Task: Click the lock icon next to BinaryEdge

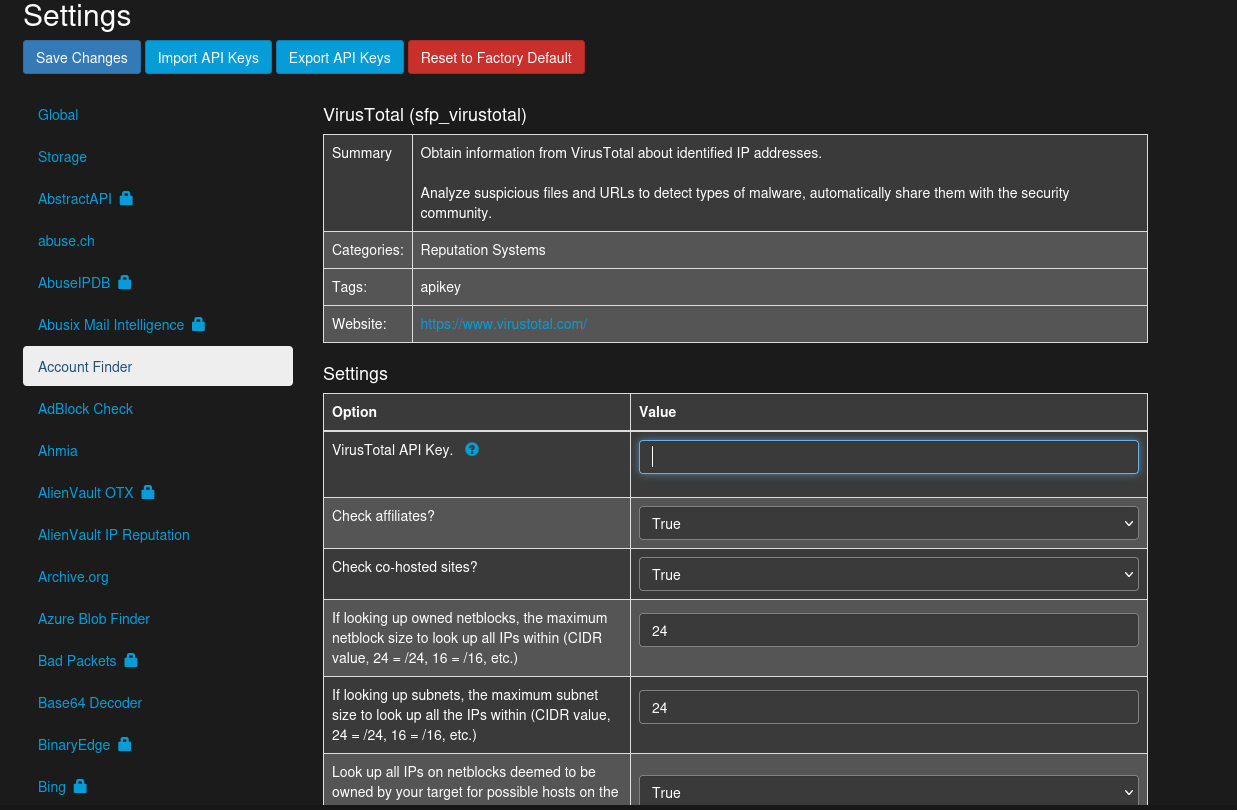Action: (125, 744)
